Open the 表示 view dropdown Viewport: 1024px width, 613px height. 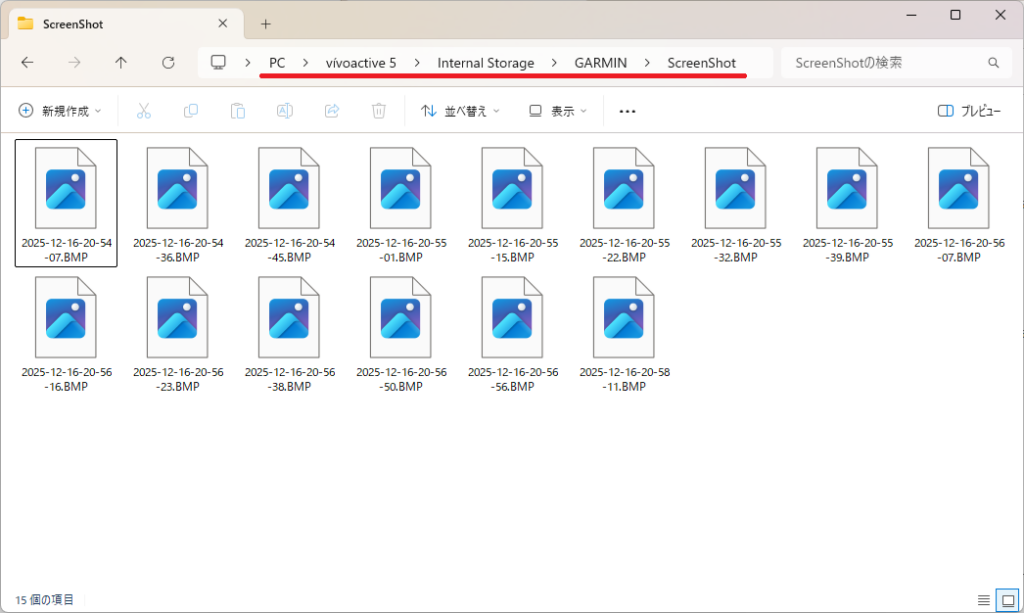(x=558, y=111)
